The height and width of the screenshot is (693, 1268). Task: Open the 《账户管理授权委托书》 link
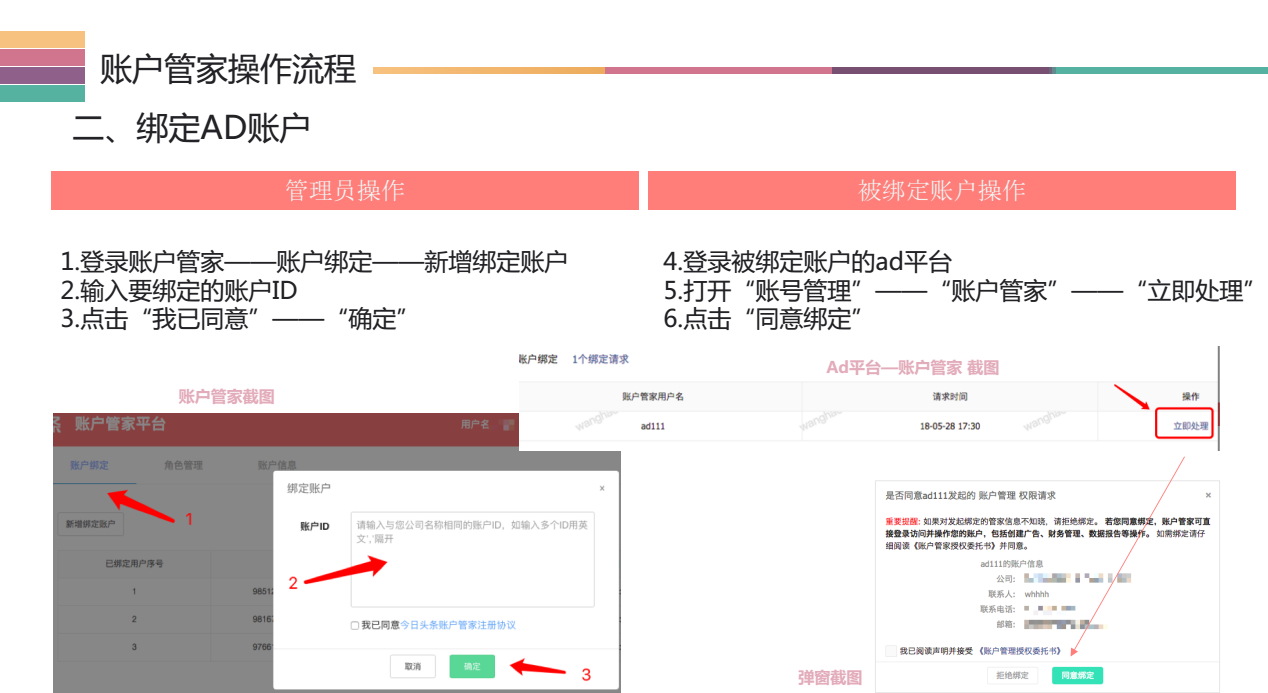pyautogui.click(x=1021, y=651)
